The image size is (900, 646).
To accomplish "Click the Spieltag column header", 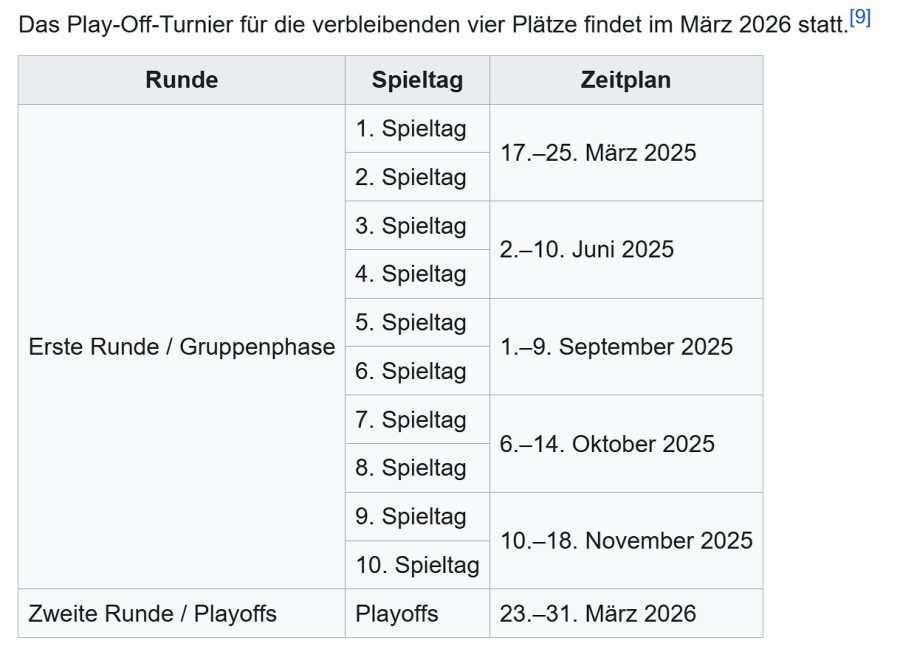I will click(x=417, y=80).
